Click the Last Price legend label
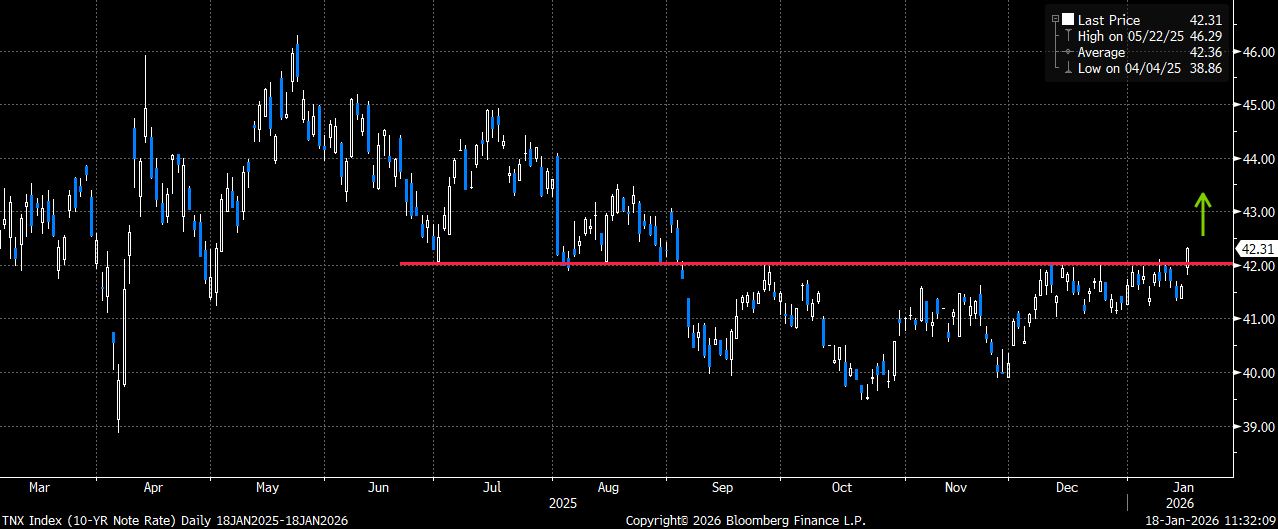The height and width of the screenshot is (529, 1278). coord(1109,20)
